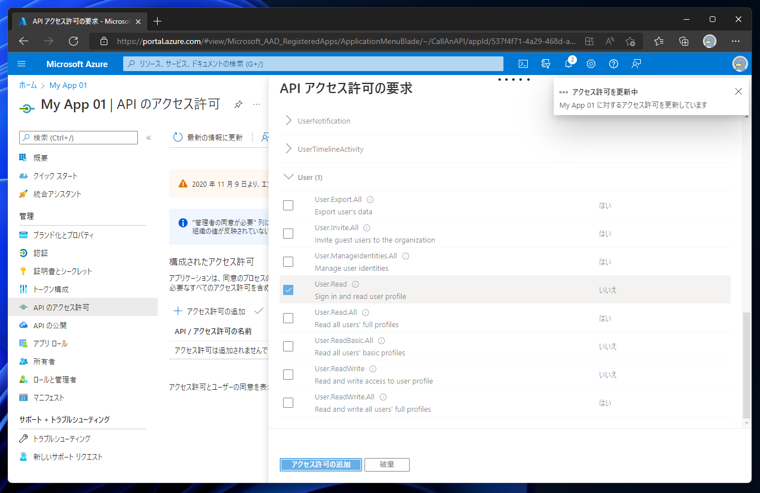Viewport: 760px width, 493px height.
Task: Show info for User.Export.All permission
Action: pyautogui.click(x=370, y=200)
